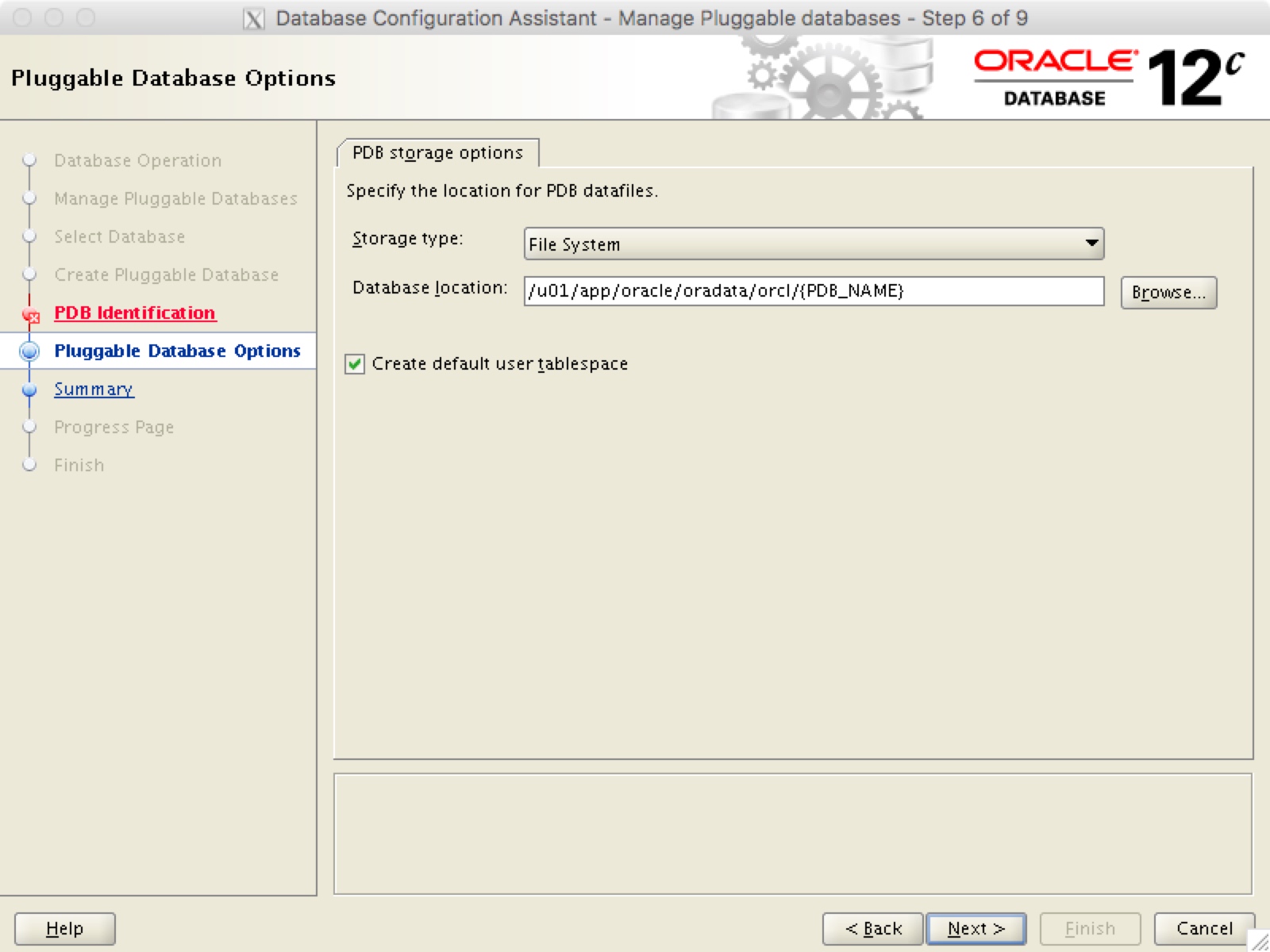The image size is (1270, 952).
Task: Click inside the Database location field
Action: [794, 292]
